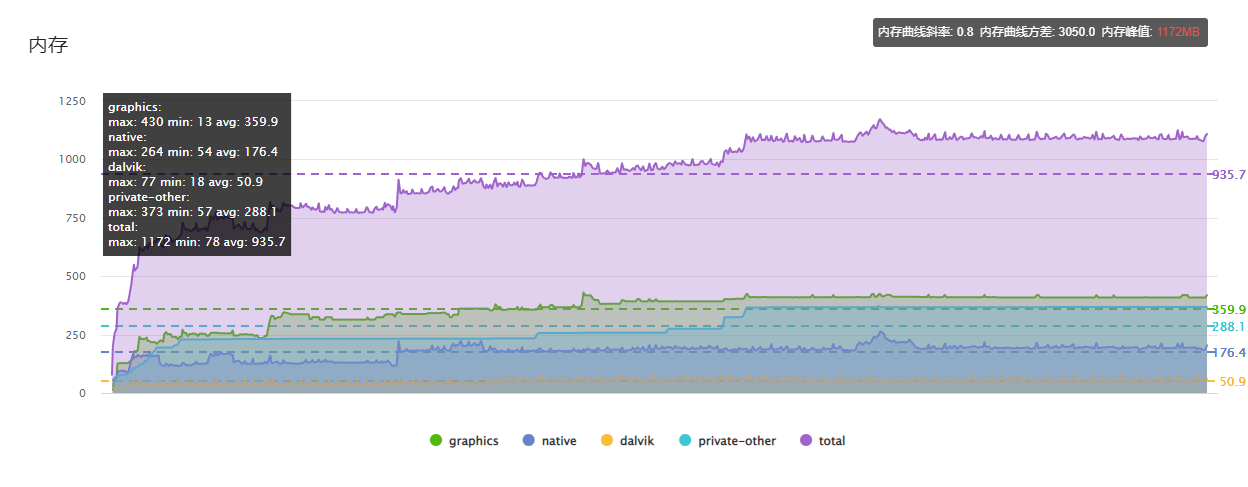
Task: Click the 内存 chart title
Action: pos(48,45)
